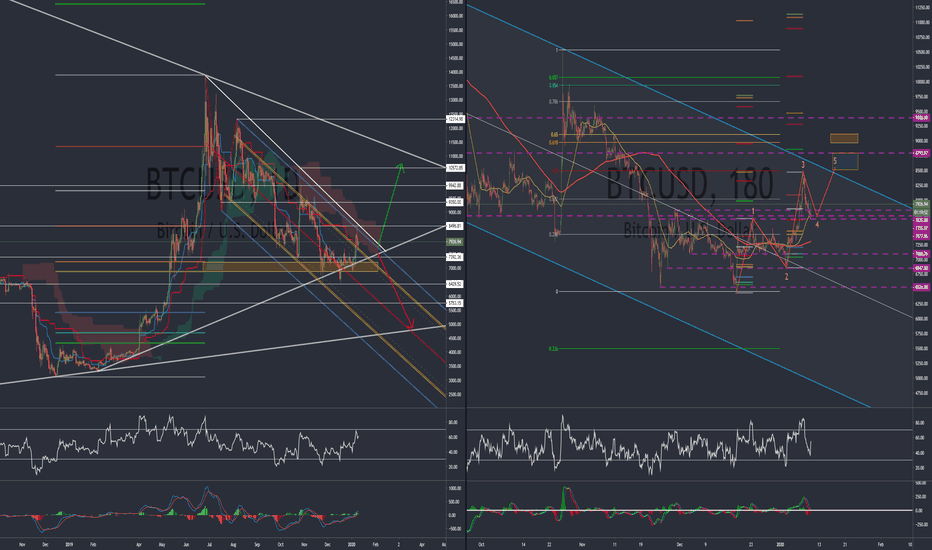Select the 6429.52 horizontal level label

click(455, 284)
